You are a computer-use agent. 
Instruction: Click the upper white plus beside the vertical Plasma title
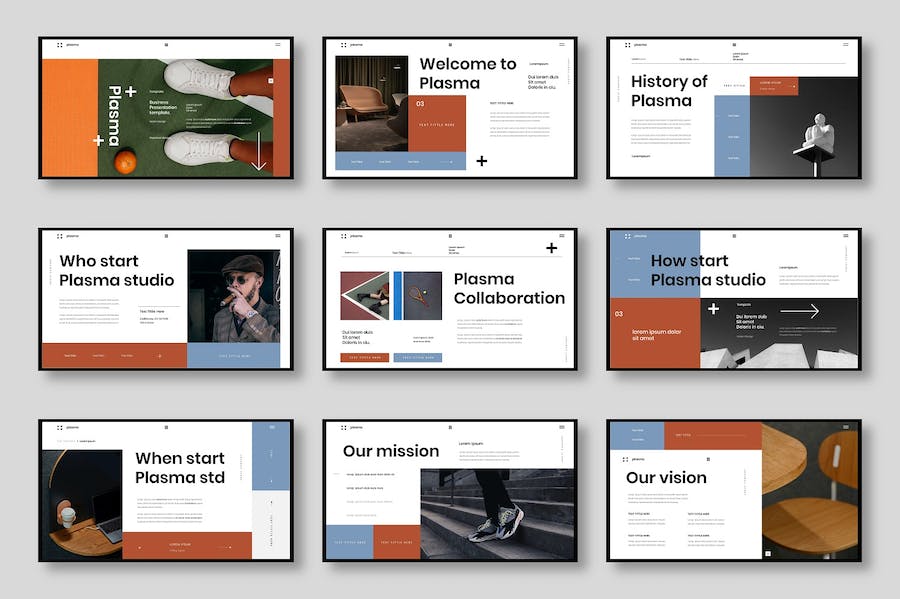coord(131,92)
